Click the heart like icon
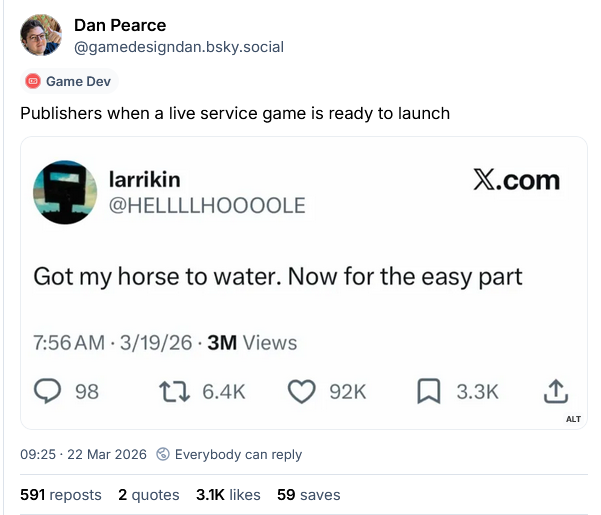This screenshot has width=601, height=515. click(x=301, y=391)
